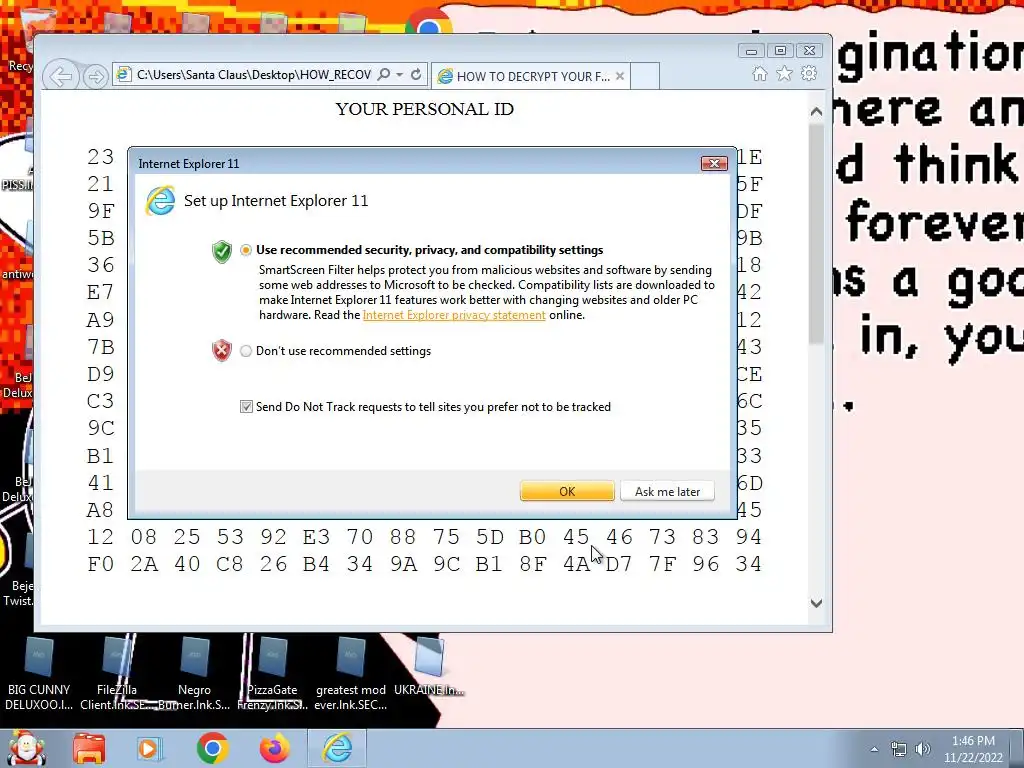
Task: Click the search magnifier in the address bar
Action: coord(384,74)
